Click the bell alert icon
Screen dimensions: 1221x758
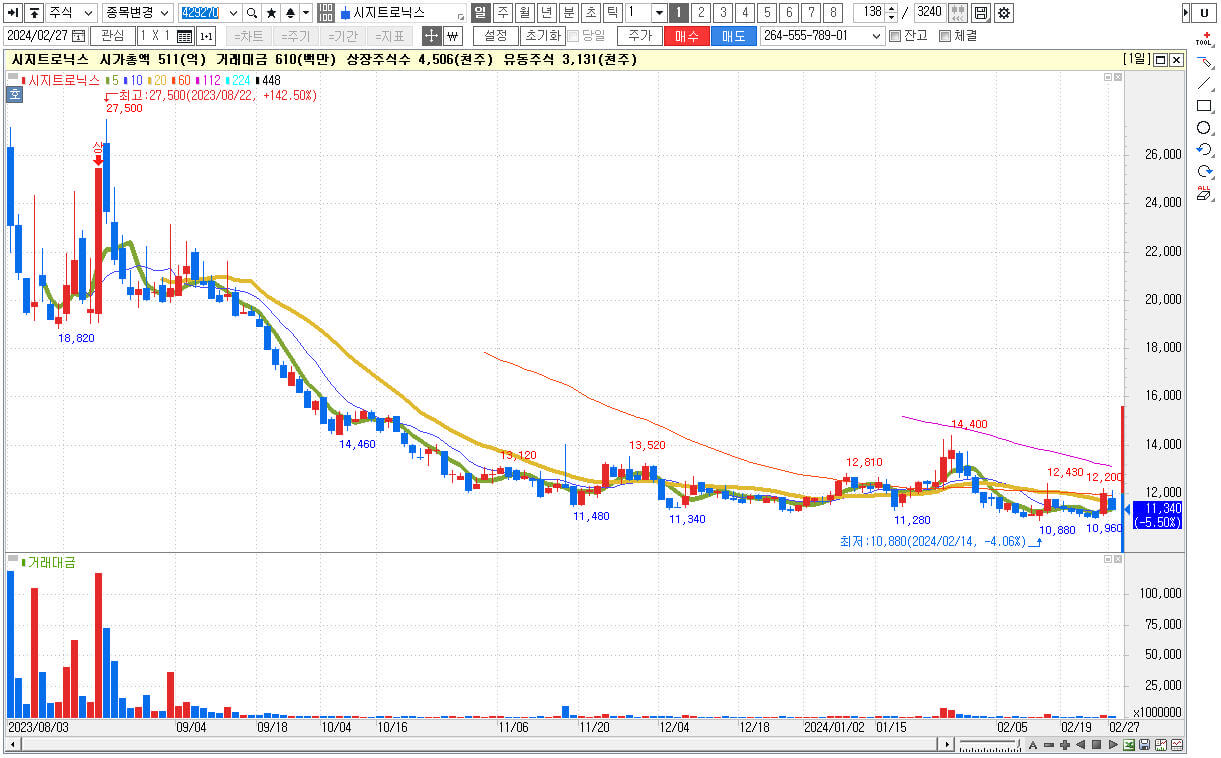(290, 13)
